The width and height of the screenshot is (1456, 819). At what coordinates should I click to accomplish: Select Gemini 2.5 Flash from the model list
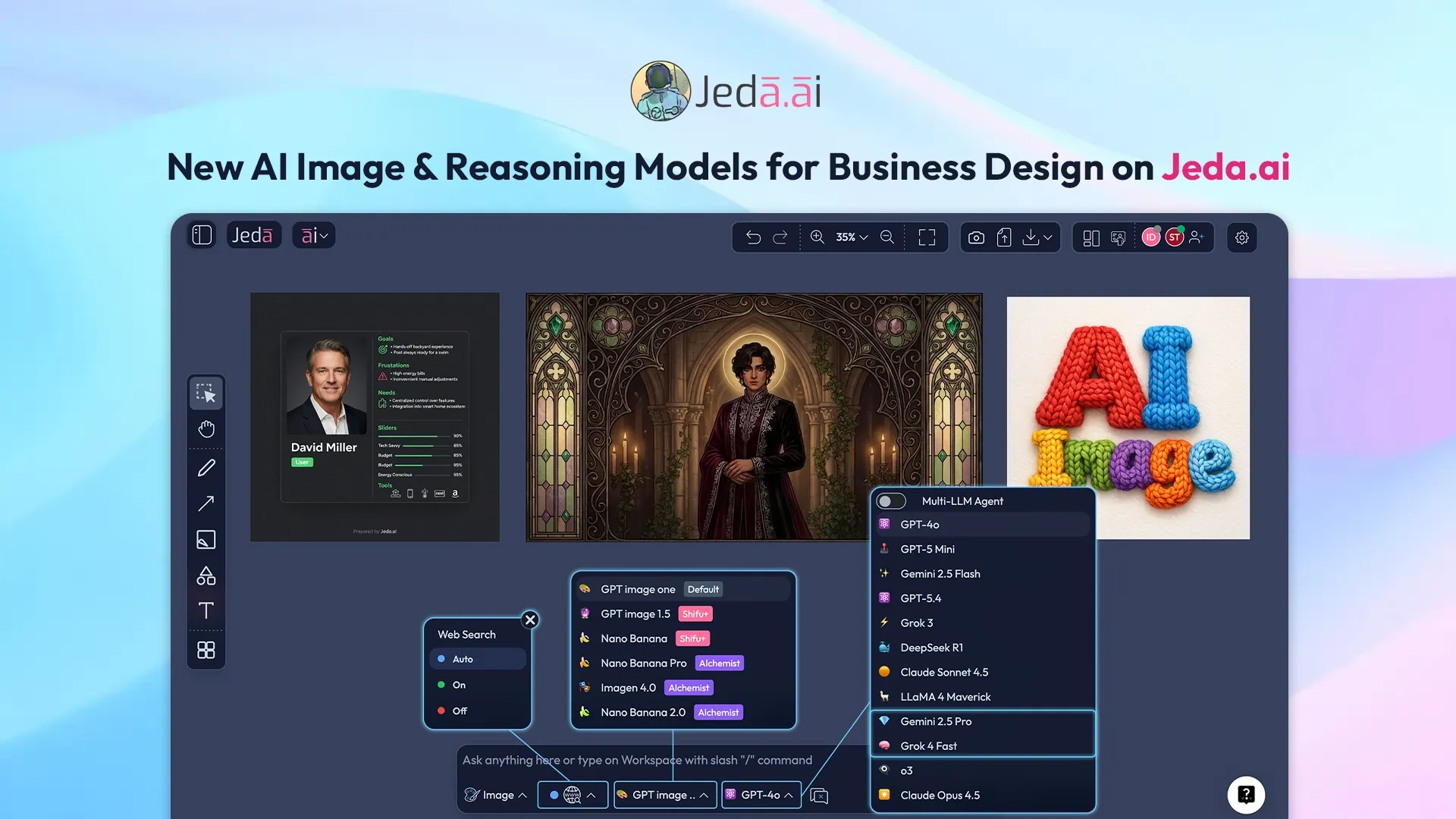pos(940,573)
